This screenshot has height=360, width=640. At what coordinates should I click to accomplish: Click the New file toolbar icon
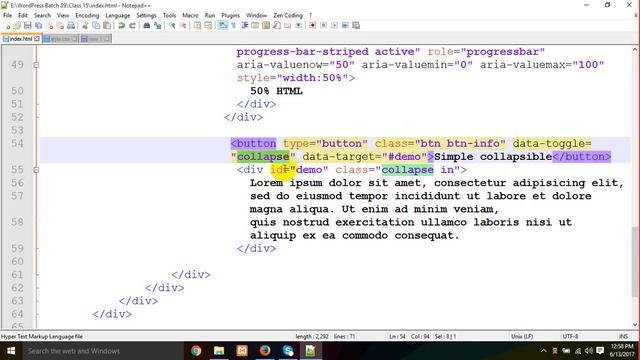[x=7, y=25]
